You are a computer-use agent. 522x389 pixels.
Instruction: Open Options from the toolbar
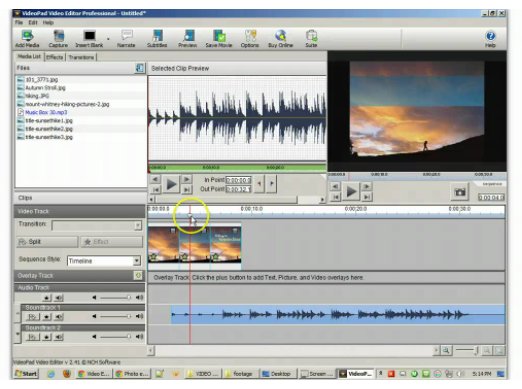coord(250,39)
